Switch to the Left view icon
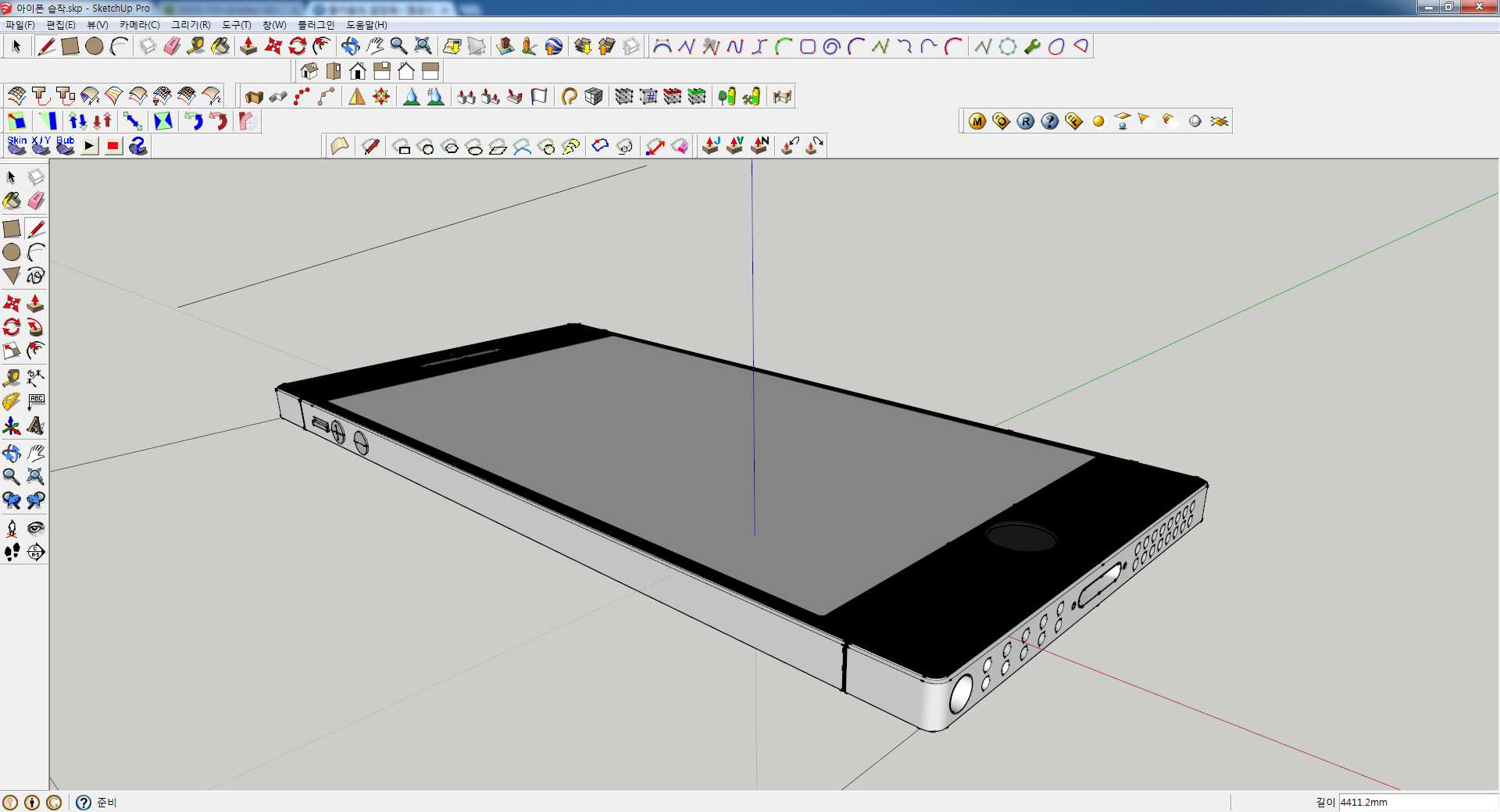 (430, 71)
